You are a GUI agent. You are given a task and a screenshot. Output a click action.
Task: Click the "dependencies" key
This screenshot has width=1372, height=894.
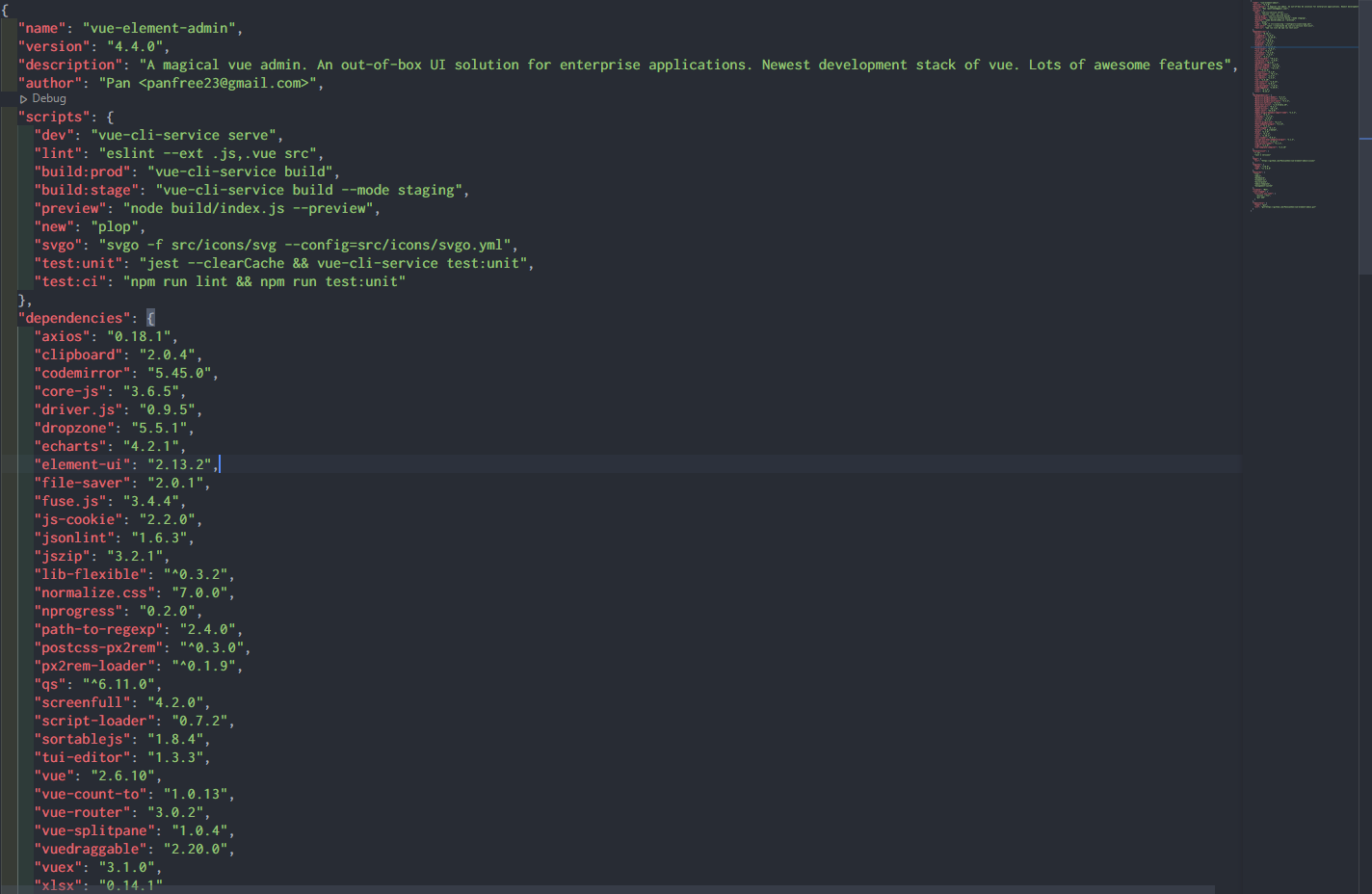click(74, 318)
